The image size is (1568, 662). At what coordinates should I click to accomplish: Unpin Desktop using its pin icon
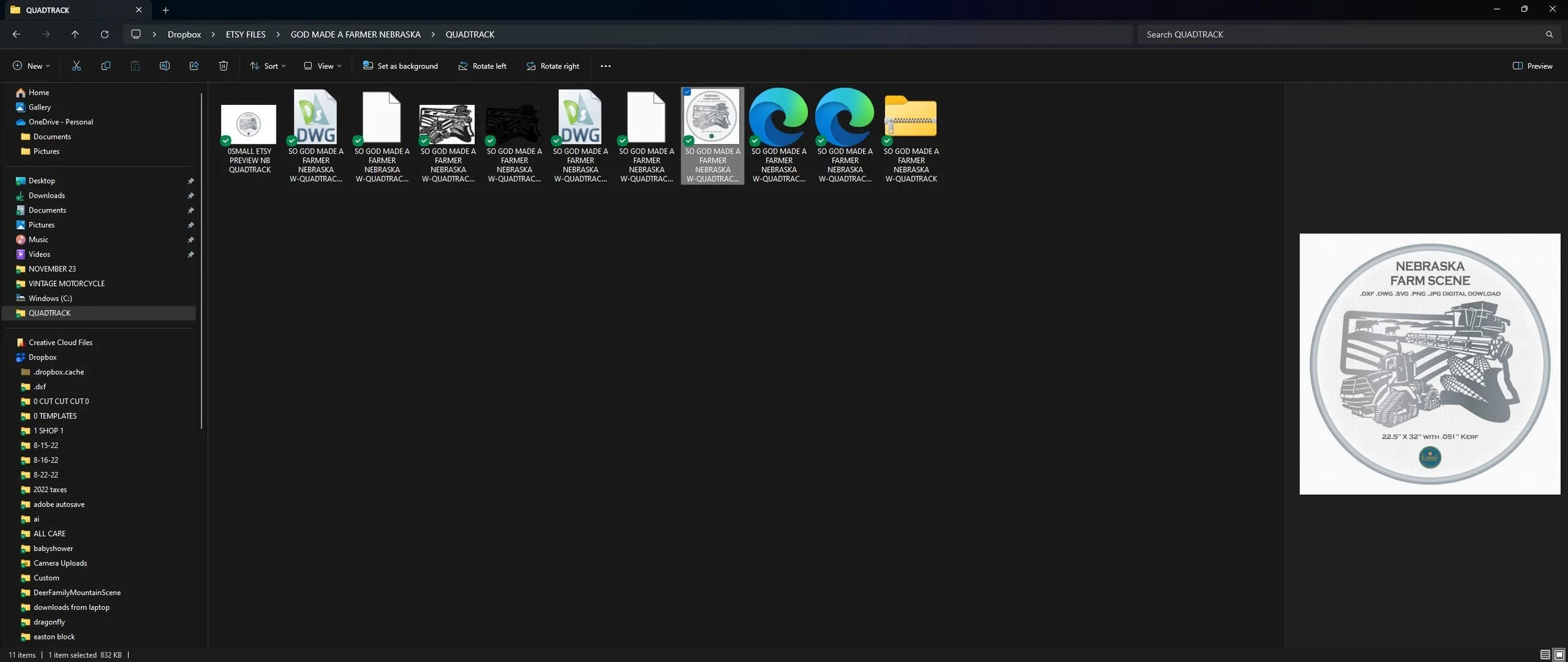coord(191,181)
